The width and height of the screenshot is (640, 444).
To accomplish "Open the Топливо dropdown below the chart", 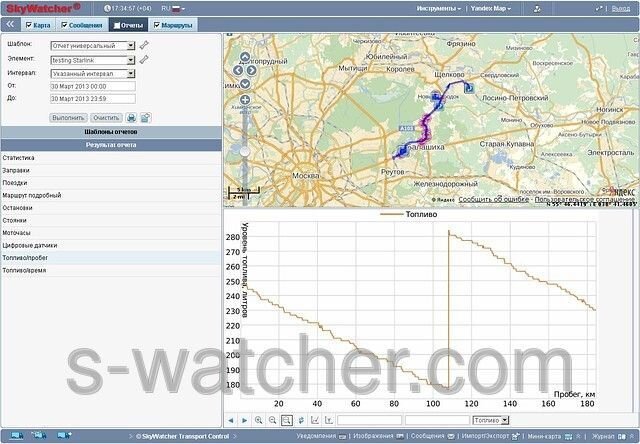I will coord(504,420).
